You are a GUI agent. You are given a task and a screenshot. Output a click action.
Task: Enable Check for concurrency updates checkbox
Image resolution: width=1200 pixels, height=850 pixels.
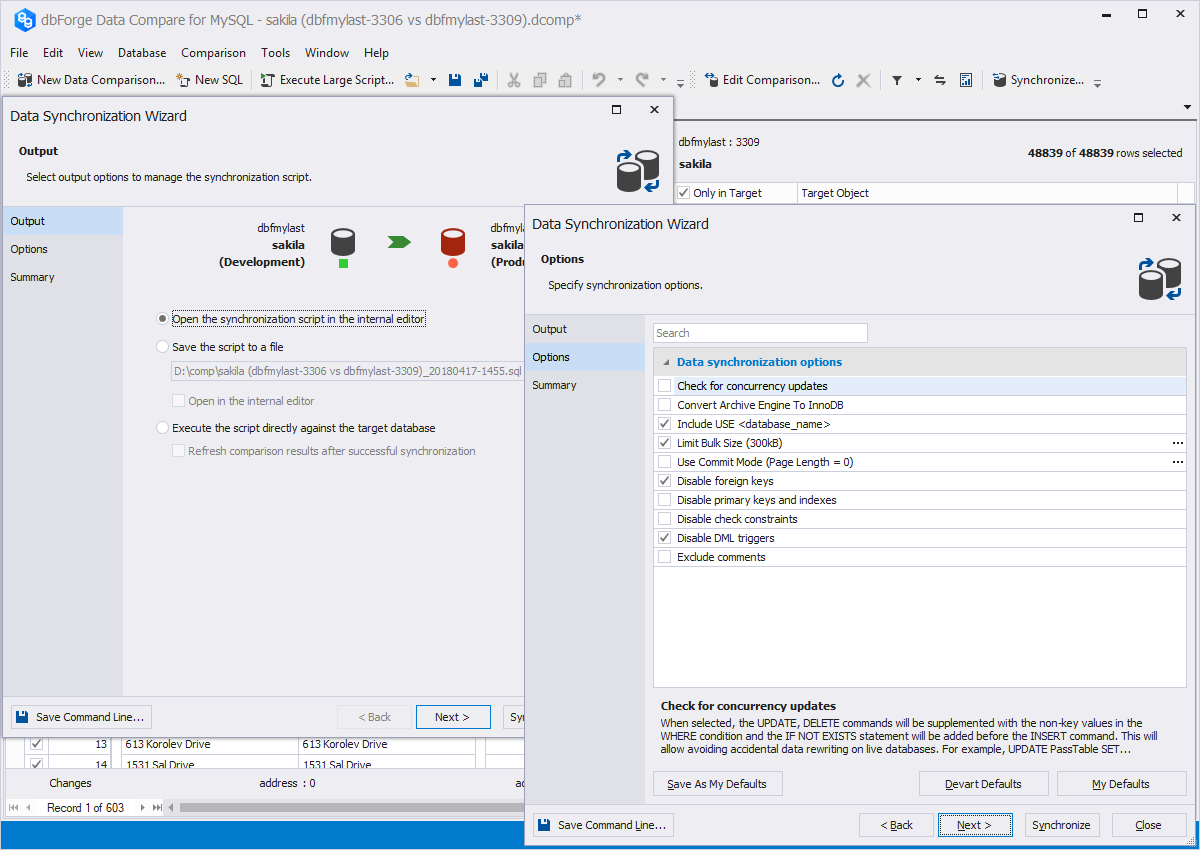[665, 386]
